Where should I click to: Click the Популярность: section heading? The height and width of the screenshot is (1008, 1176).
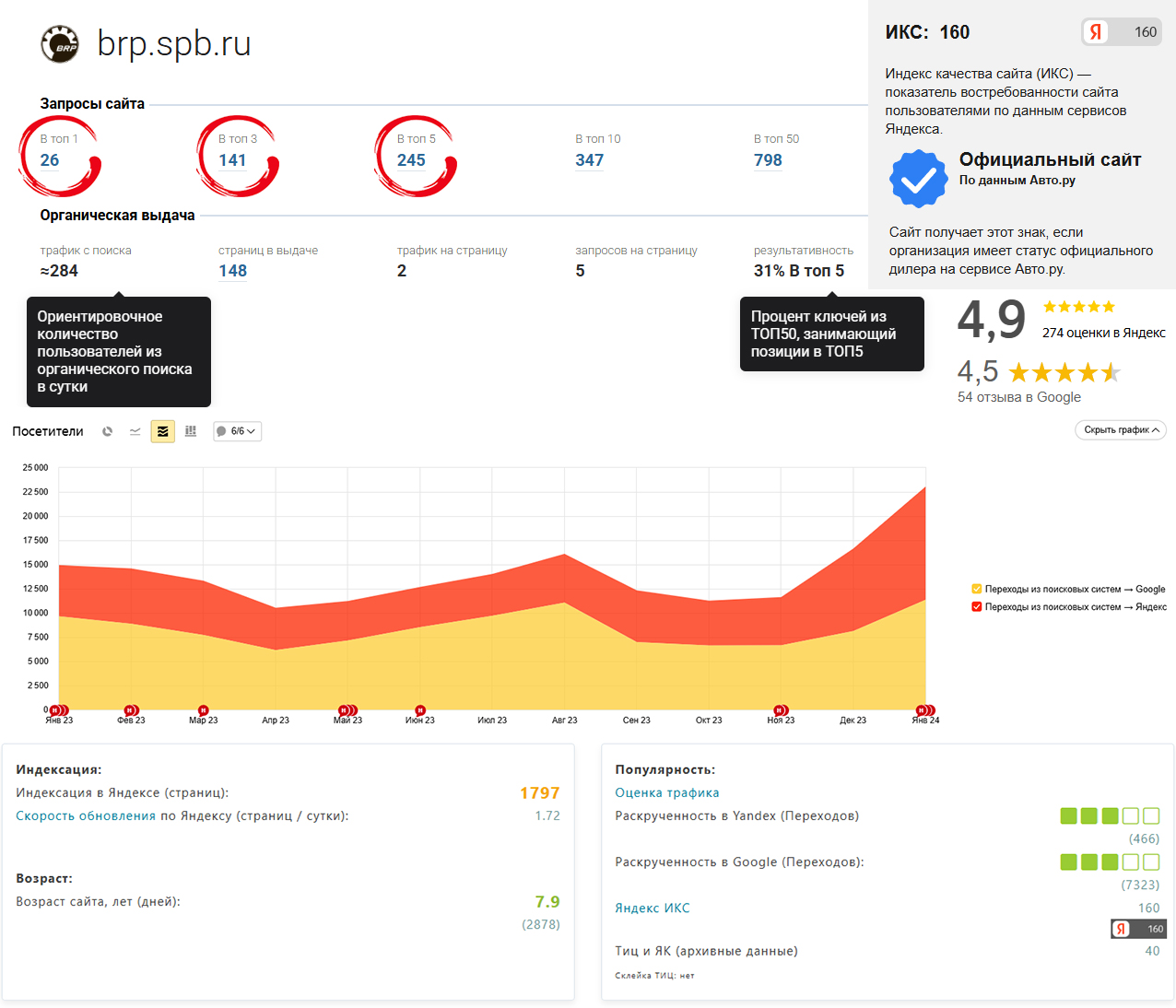[664, 769]
